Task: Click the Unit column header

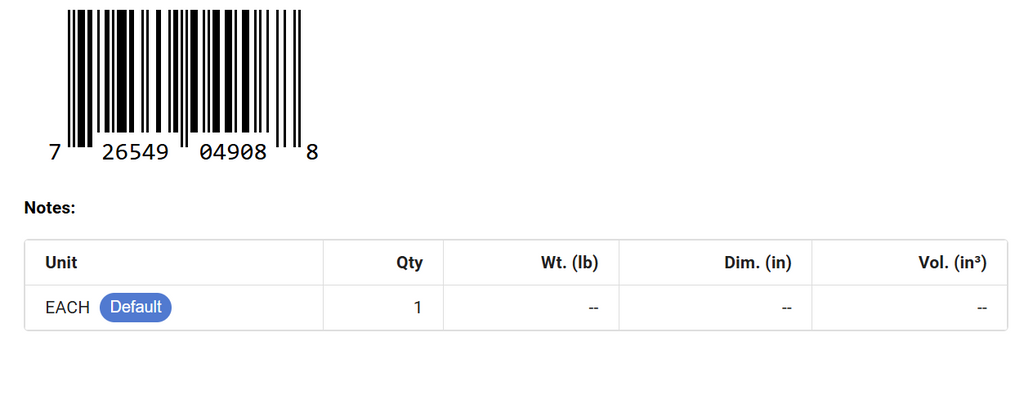Action: pos(61,263)
